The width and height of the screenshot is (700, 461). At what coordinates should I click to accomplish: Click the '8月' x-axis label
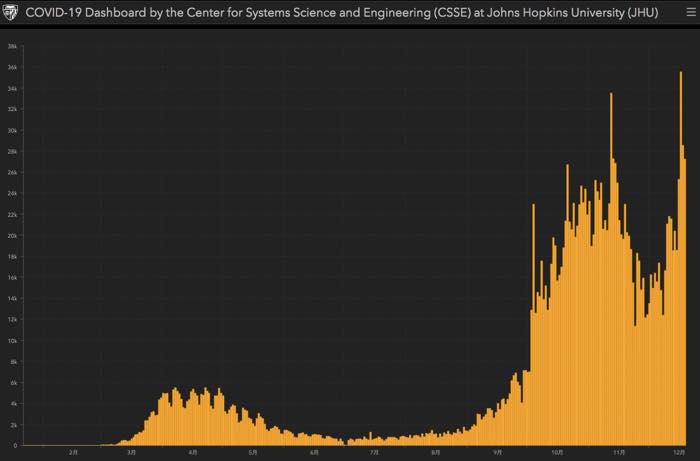436,453
